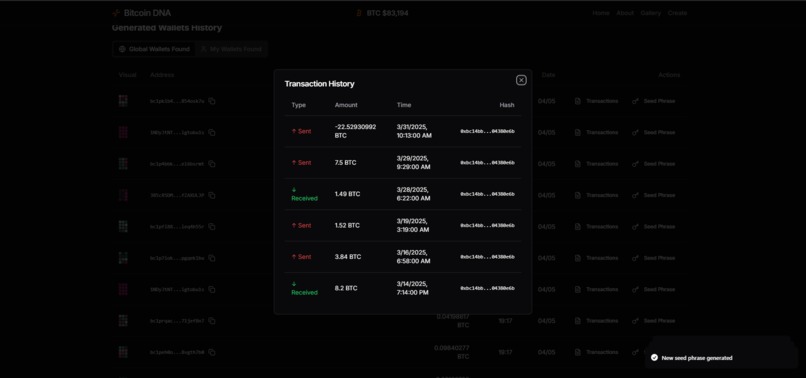This screenshot has width=806, height=378.
Task: Click visual DNA thumbnail for bc1pk1b4 wallet
Action: [x=123, y=101]
